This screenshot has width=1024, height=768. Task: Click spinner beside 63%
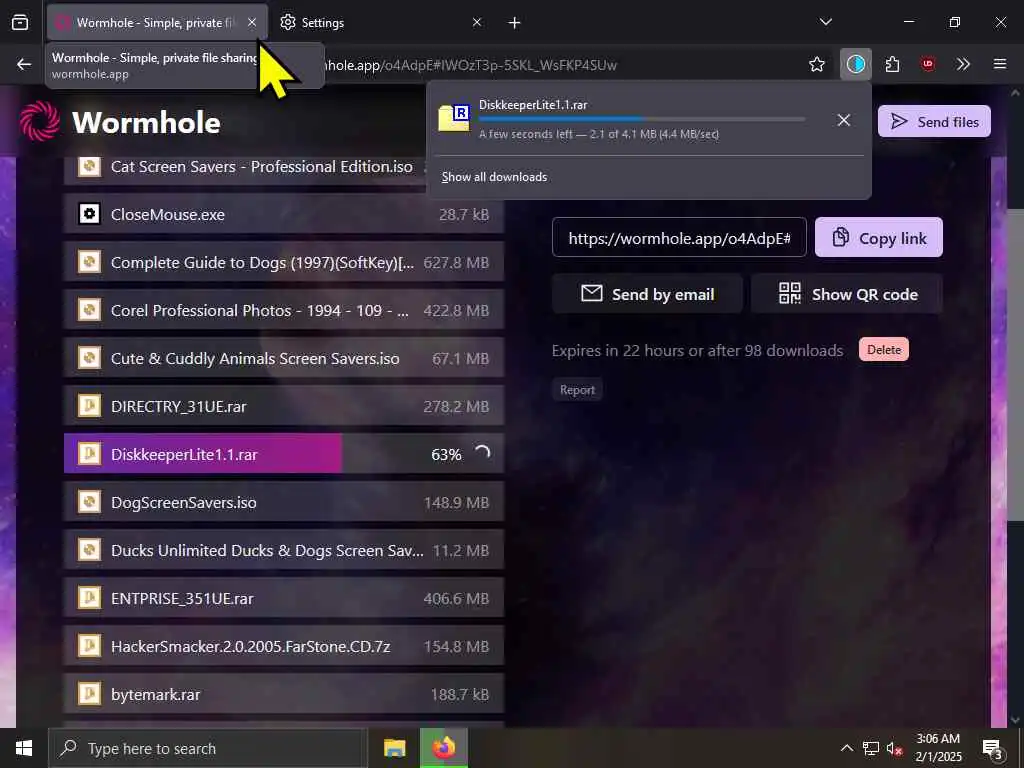pos(482,453)
